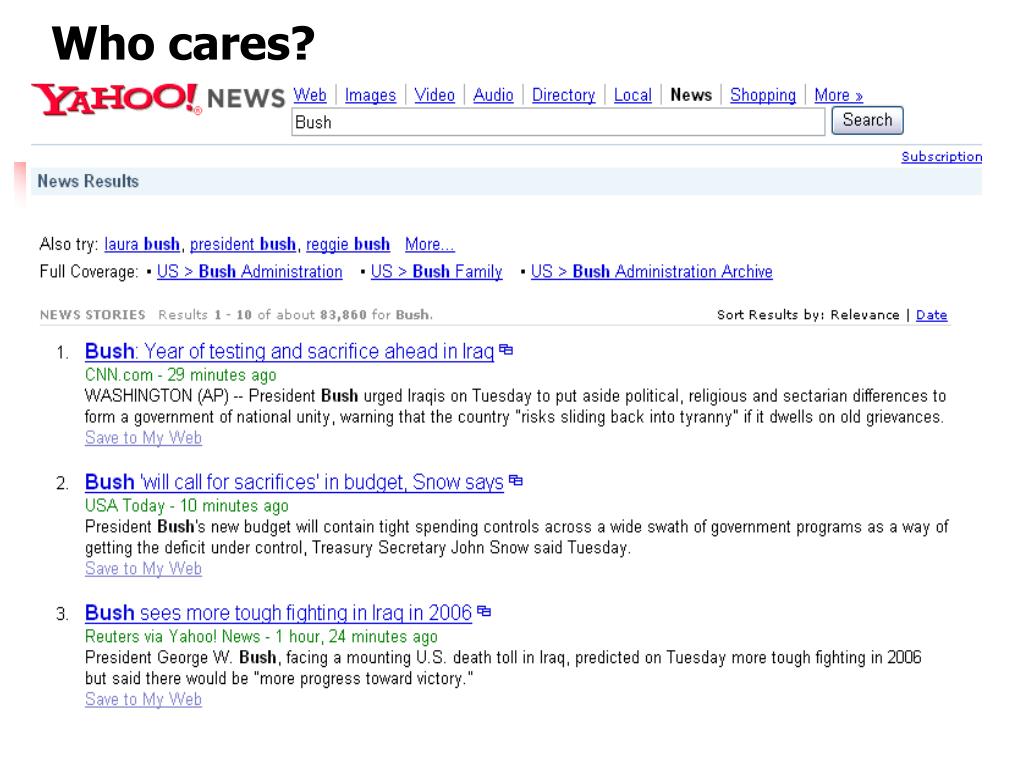Switch to the Audio search tab
Image resolution: width=1024 pixels, height=768 pixels.
(493, 95)
